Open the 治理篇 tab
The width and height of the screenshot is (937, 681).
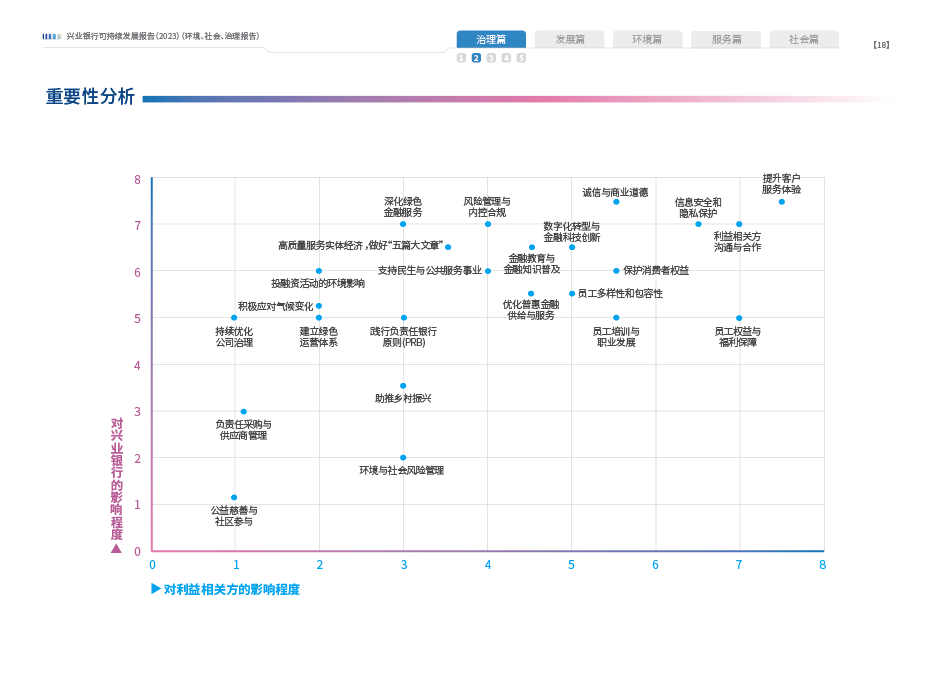(x=491, y=40)
